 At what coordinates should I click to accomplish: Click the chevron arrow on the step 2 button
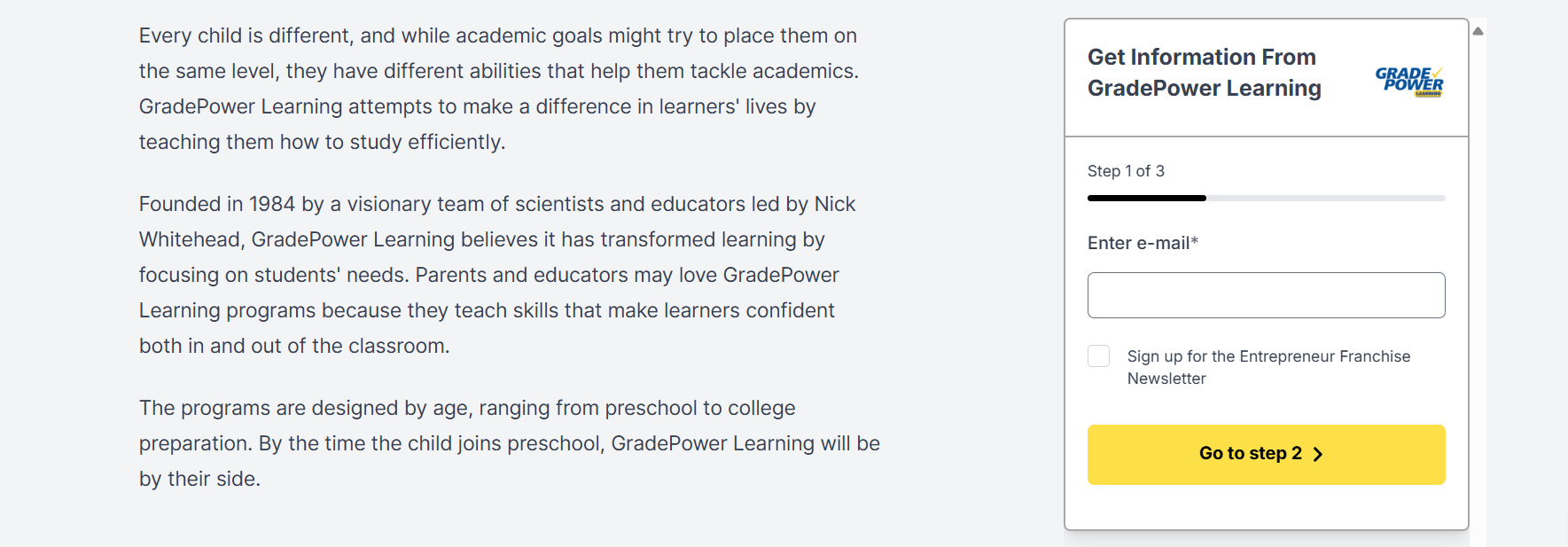coord(1318,454)
